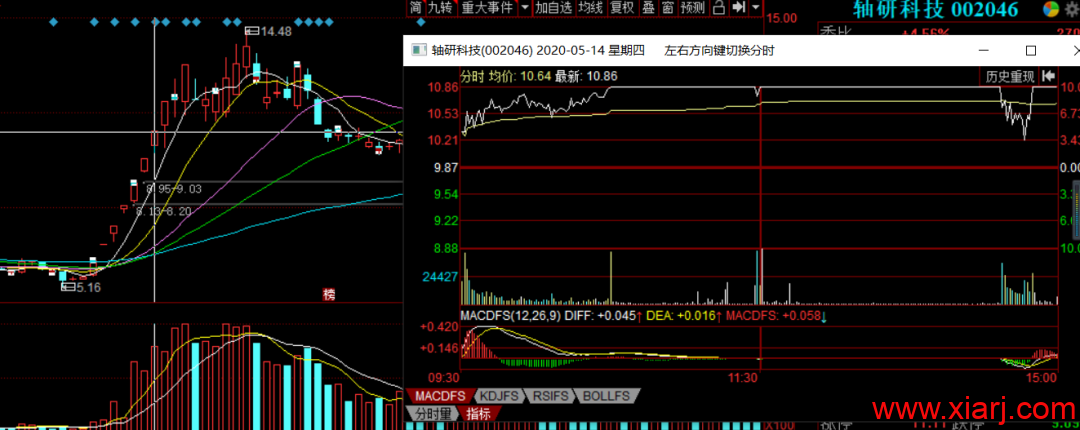This screenshot has height=430, width=1080.
Task: Click the 10.86 top price axis label
Action: [442, 88]
